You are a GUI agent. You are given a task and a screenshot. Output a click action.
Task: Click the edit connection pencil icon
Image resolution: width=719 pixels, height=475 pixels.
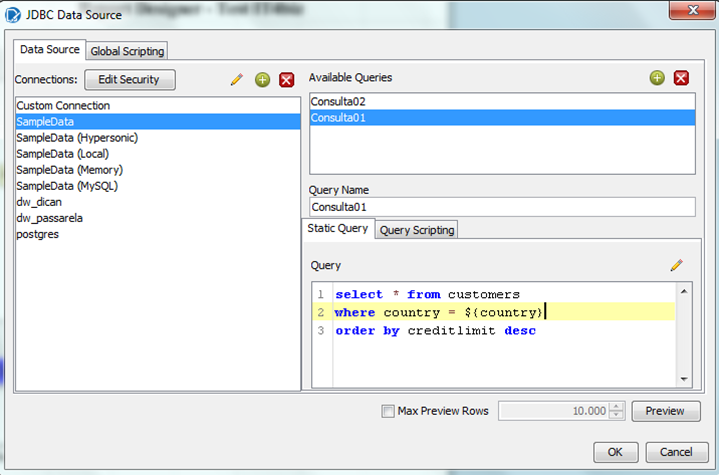coord(237,79)
